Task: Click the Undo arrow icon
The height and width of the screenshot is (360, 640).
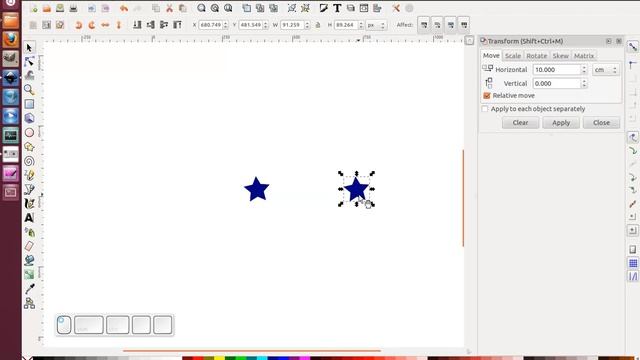Action: tap(124, 8)
